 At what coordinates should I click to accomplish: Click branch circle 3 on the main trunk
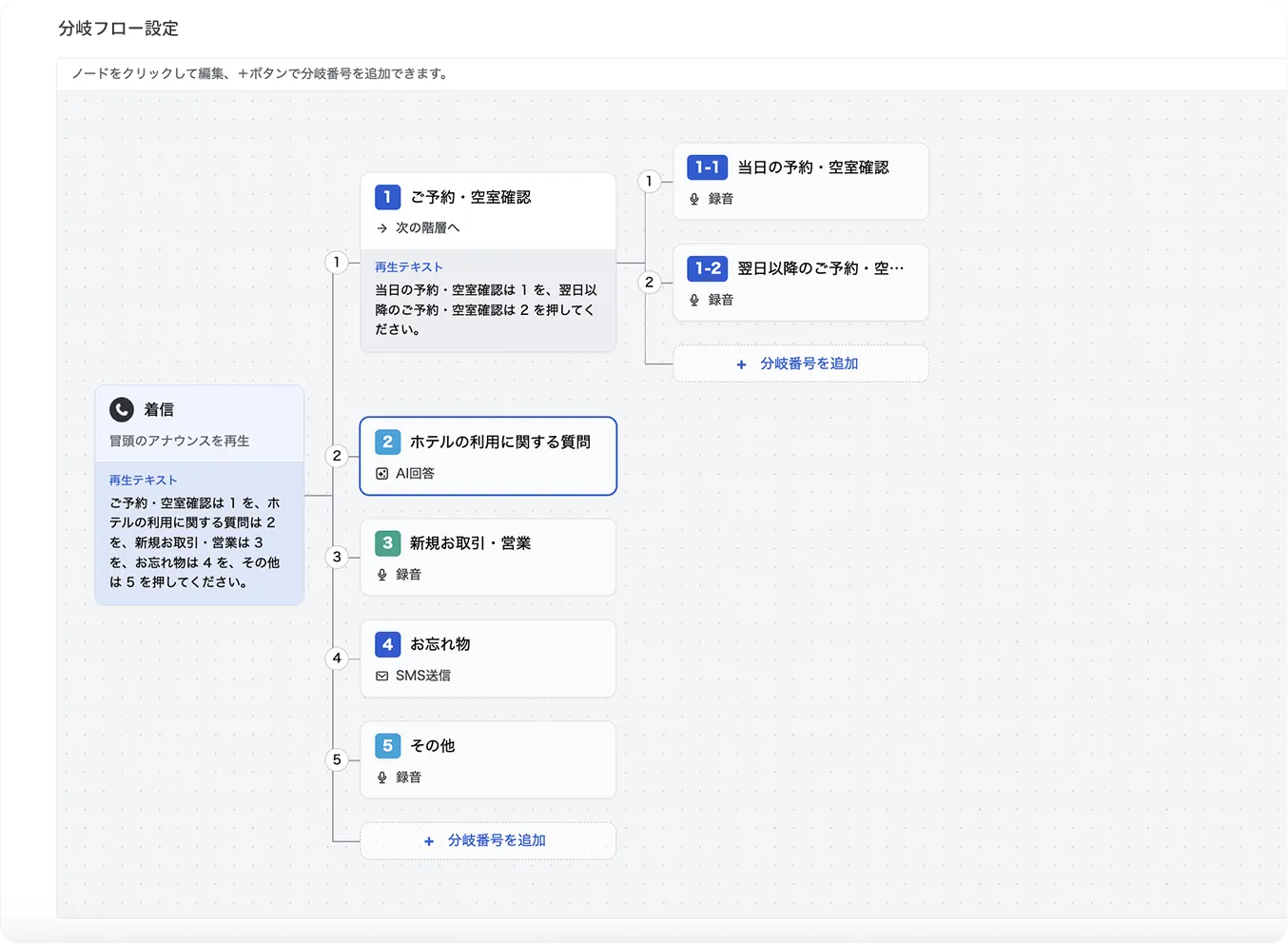(337, 557)
